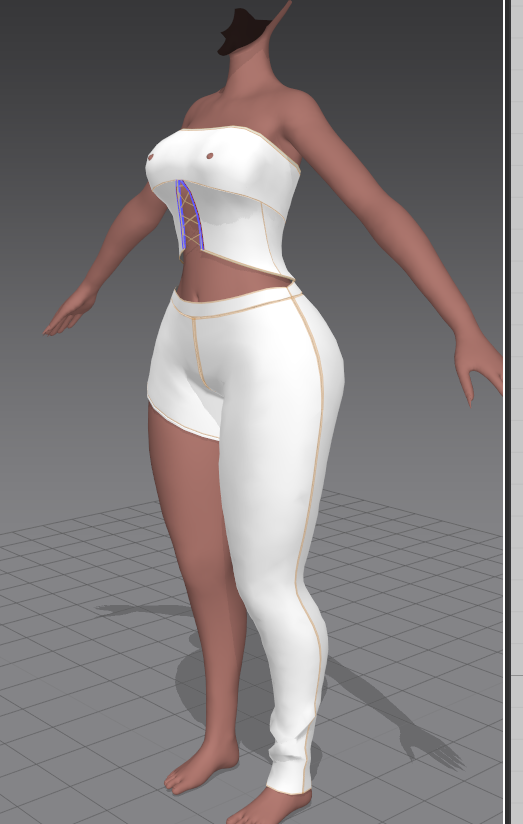Click the vertical divider beside the 3D viewport
Viewport: 523px width, 824px height.
tap(507, 412)
